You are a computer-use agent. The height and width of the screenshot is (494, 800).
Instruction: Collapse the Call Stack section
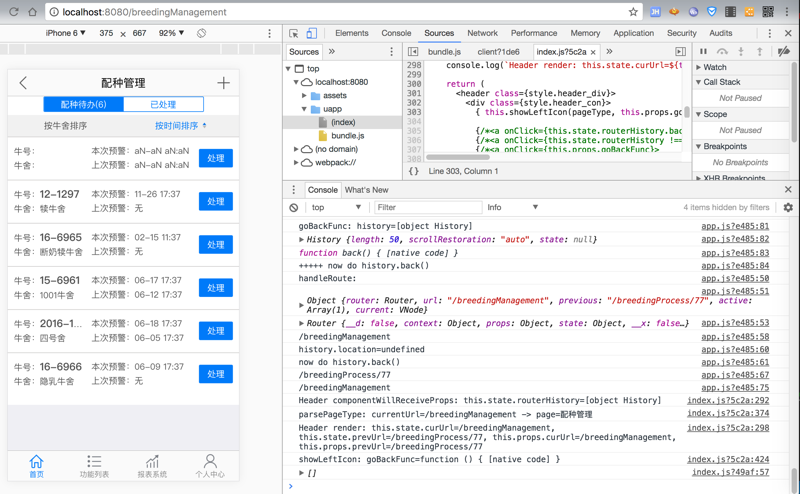coord(720,83)
